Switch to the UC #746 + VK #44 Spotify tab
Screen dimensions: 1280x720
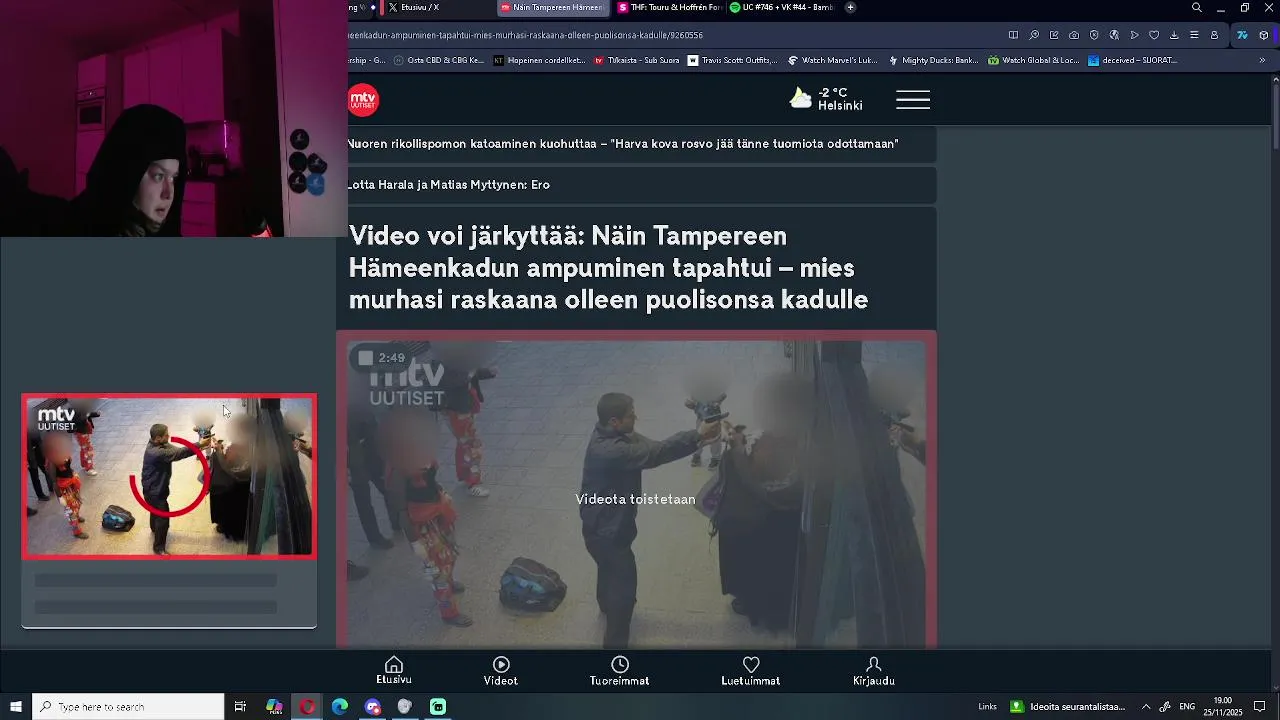click(x=783, y=7)
